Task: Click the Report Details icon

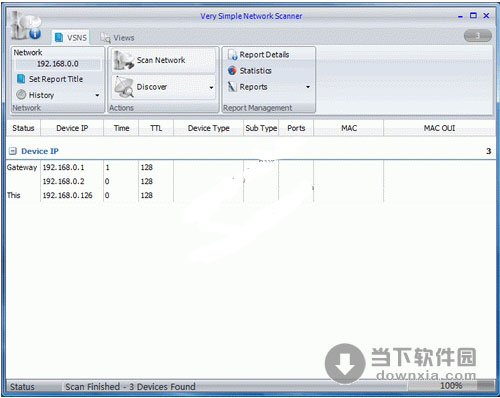Action: tap(232, 55)
